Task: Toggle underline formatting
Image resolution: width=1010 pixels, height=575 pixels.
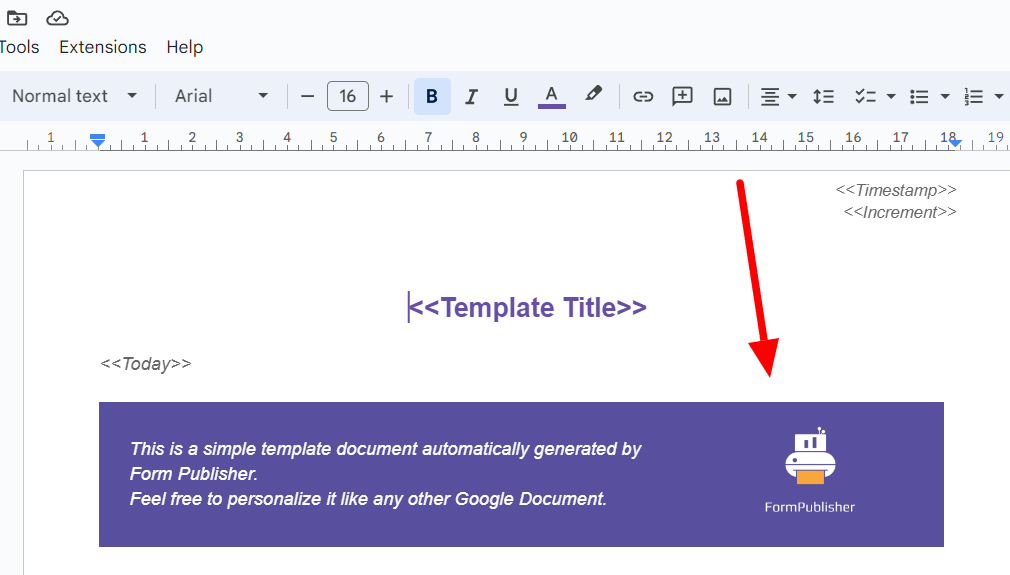Action: [x=511, y=97]
